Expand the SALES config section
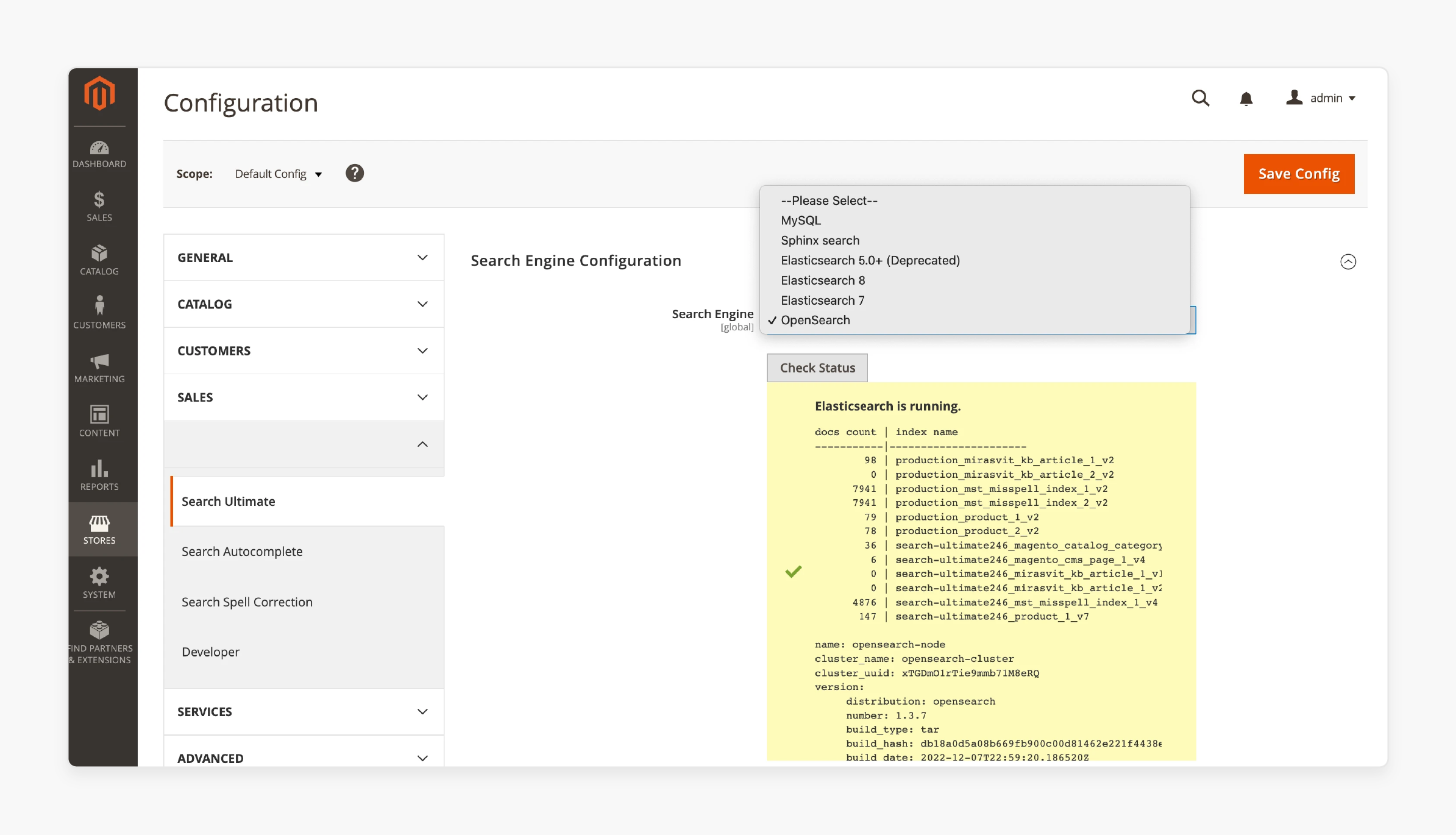 tap(304, 397)
